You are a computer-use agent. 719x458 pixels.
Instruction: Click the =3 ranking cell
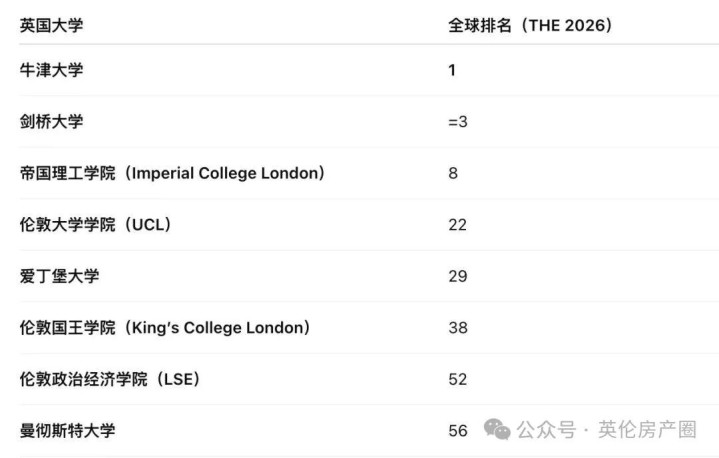pos(458,122)
